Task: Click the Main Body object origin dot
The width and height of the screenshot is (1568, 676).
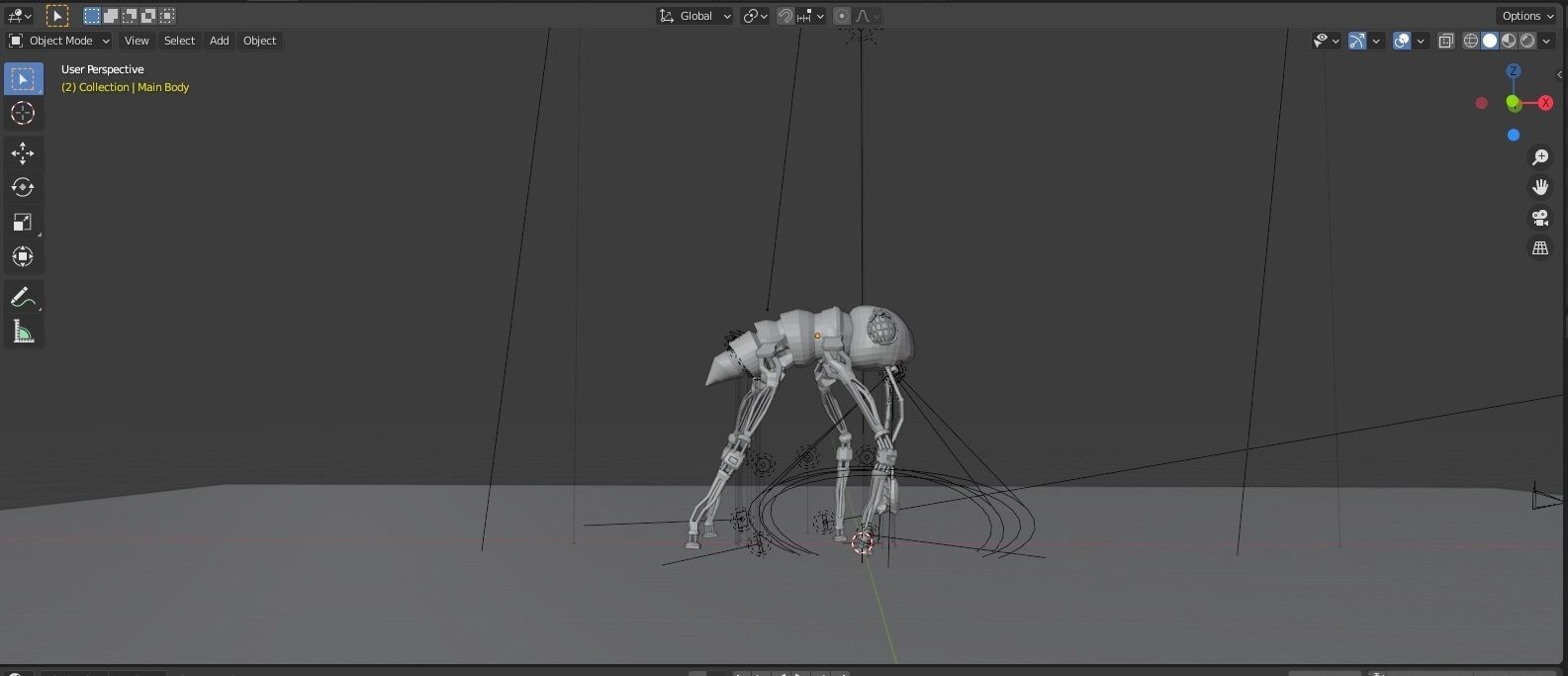Action: (817, 336)
